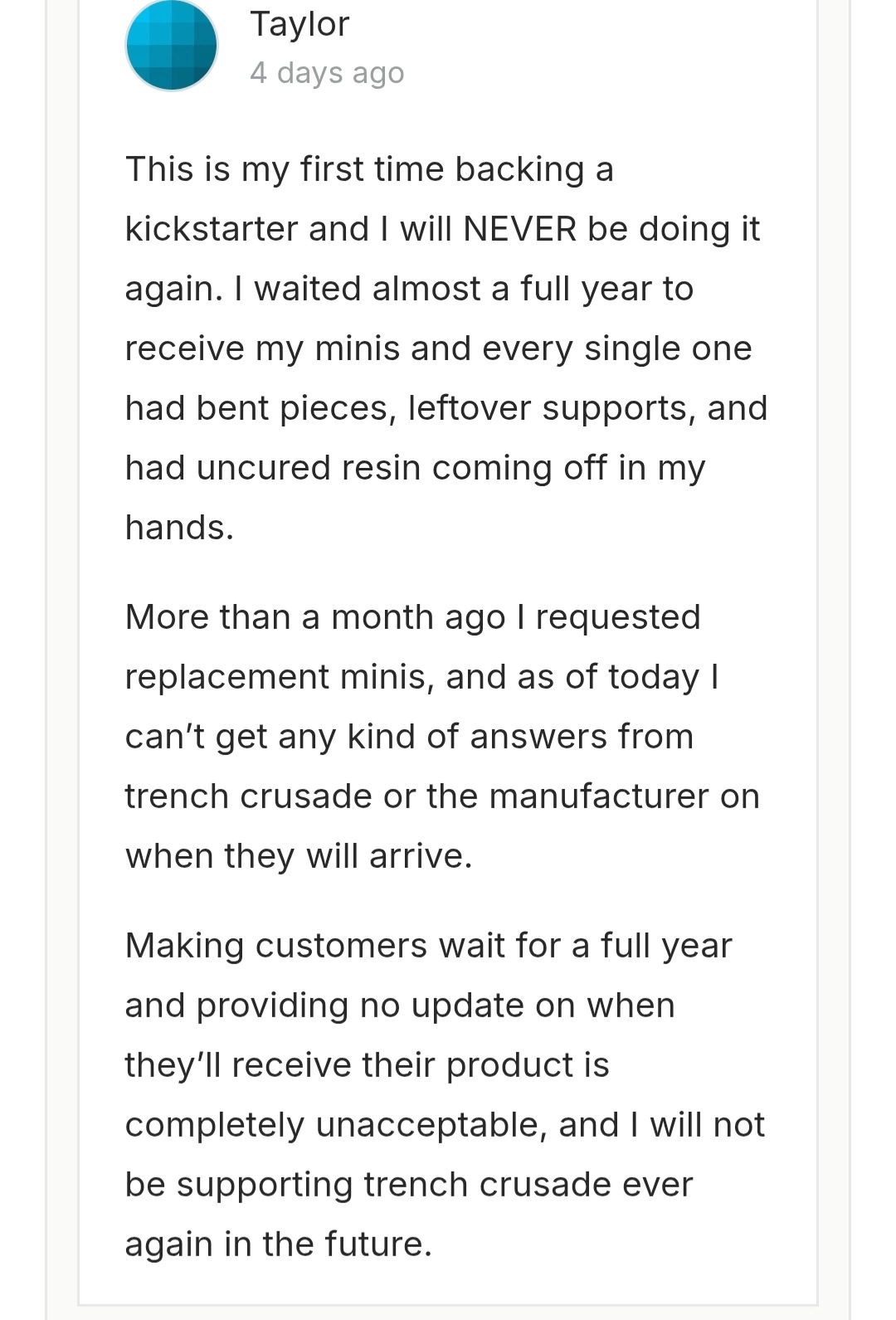896x1320 pixels.
Task: Select the '4 days ago' timestamp
Action: tap(327, 73)
